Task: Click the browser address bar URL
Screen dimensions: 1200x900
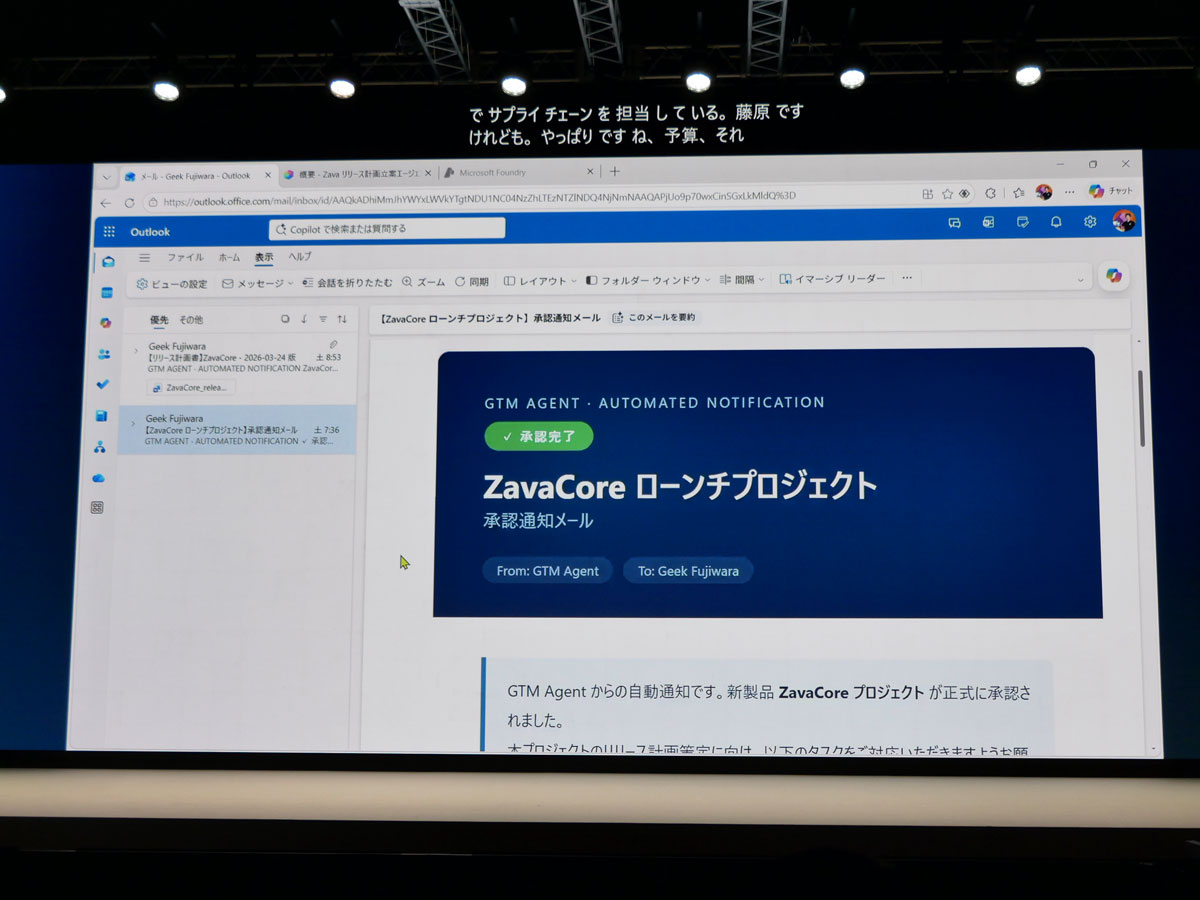Action: click(480, 197)
